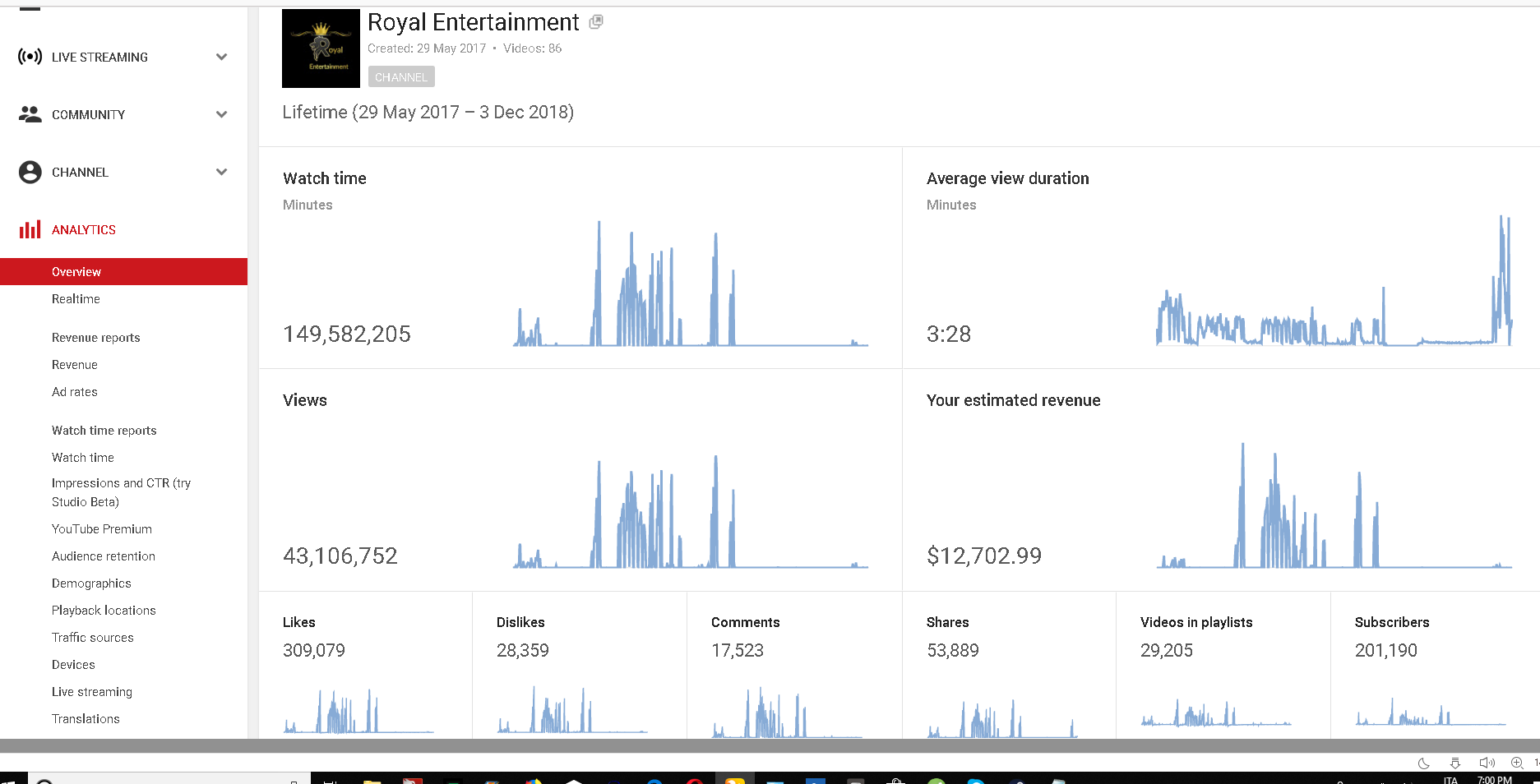The height and width of the screenshot is (784, 1540).
Task: Click comments count 17,523
Action: click(x=738, y=650)
